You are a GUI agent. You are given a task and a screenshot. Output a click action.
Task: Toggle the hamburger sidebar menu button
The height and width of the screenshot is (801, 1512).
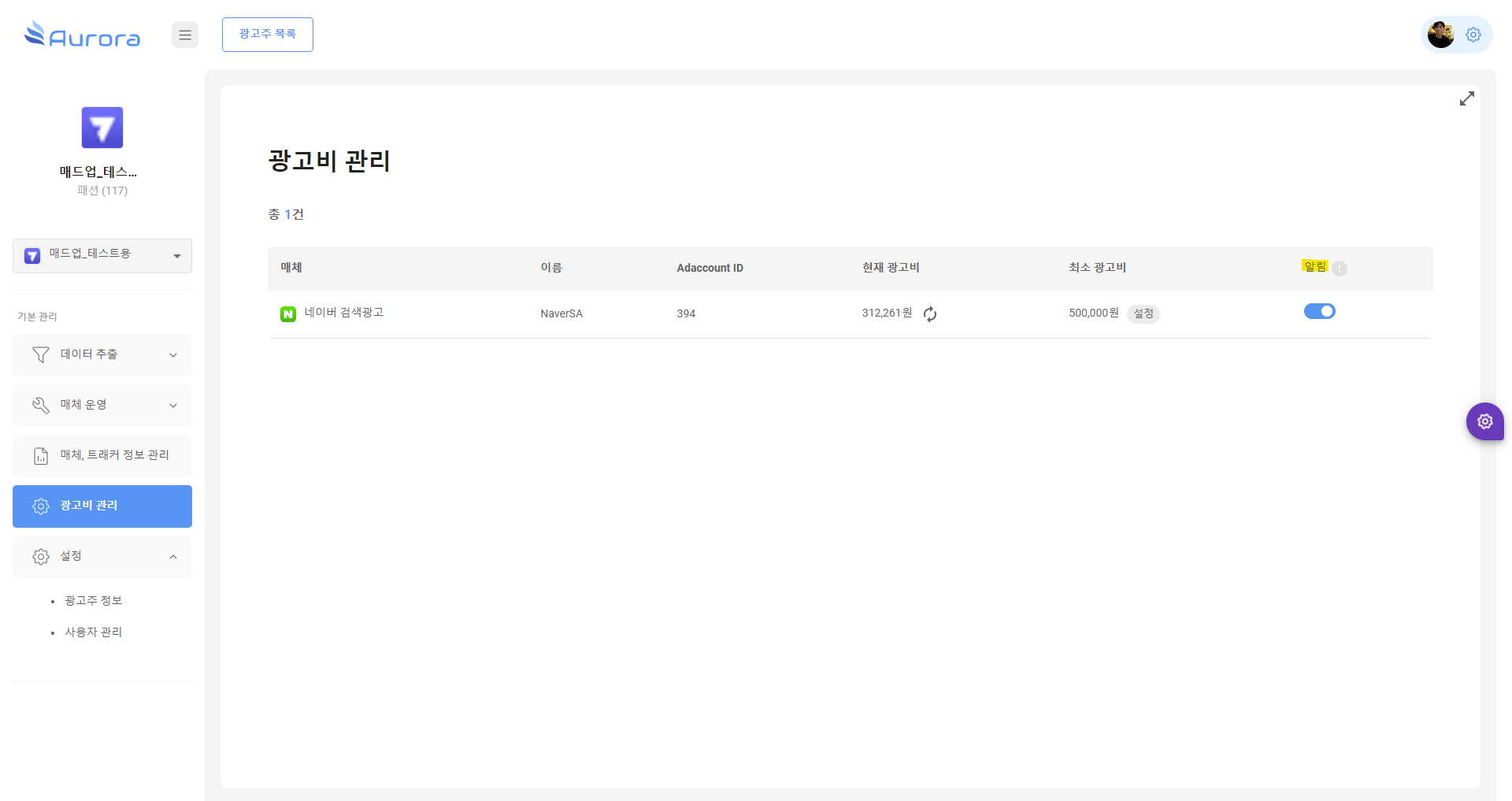pos(185,35)
